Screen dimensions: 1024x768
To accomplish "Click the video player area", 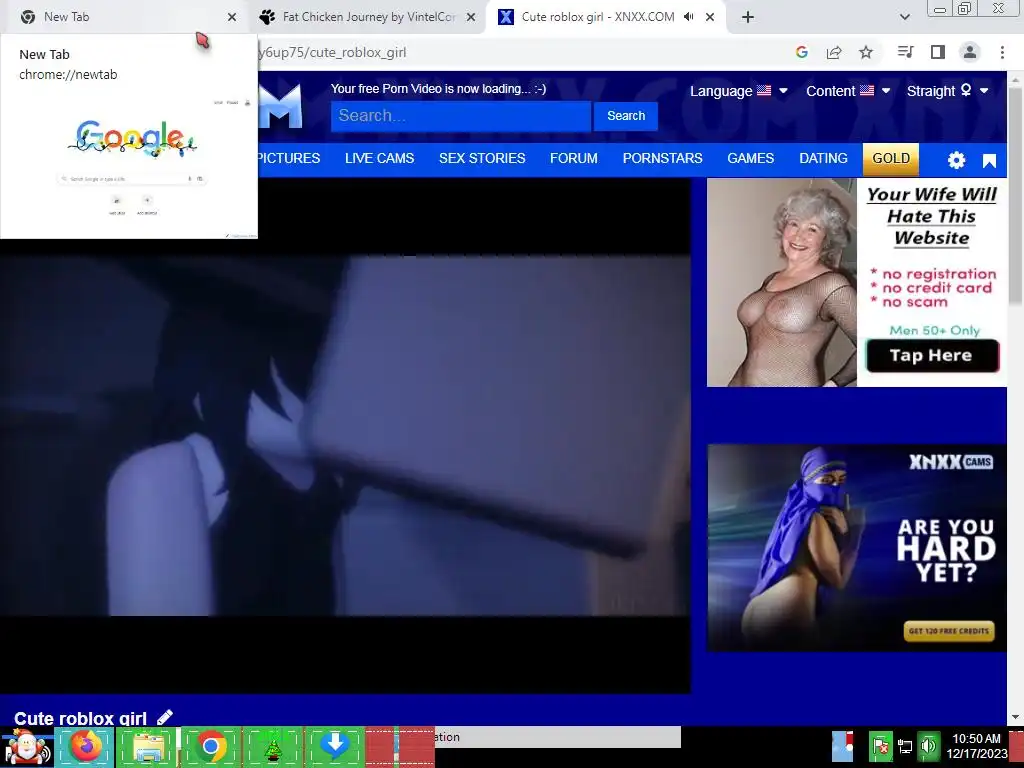I will click(x=345, y=436).
